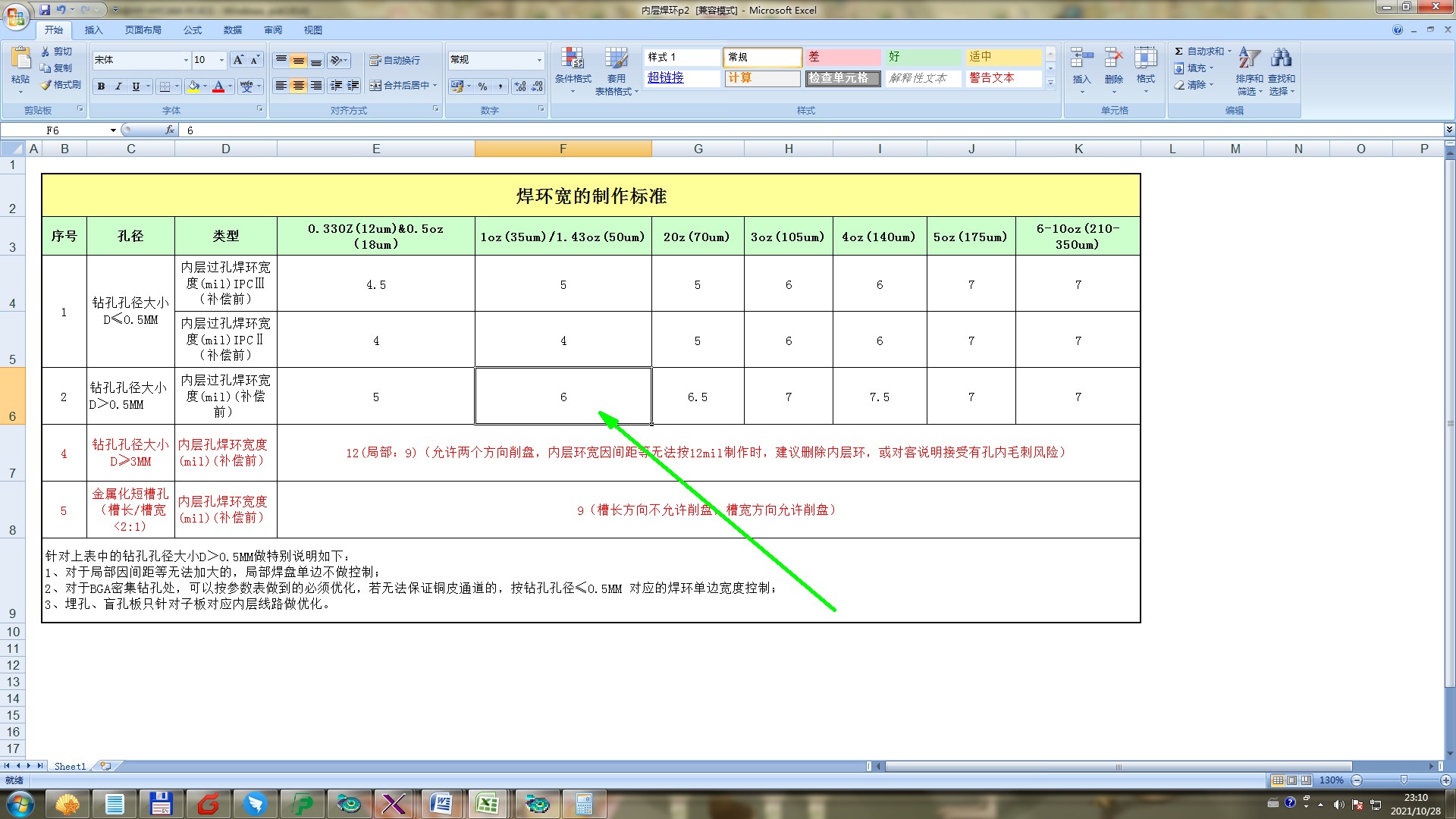Open the Conditional Formatting (条件格式) icon
The image size is (1456, 819).
(x=573, y=59)
